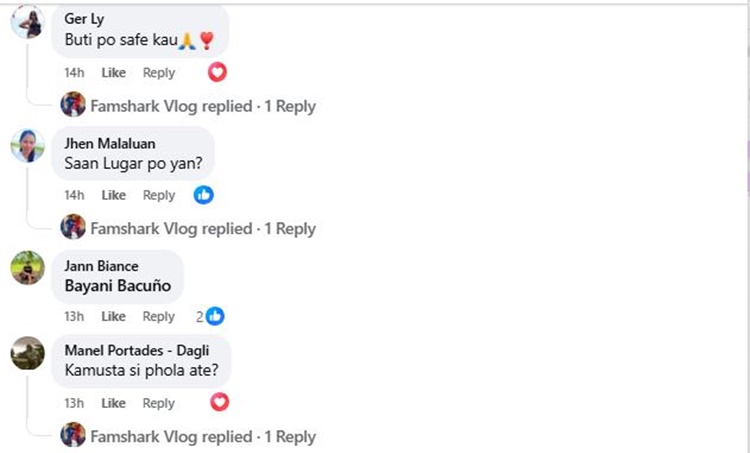Expand Famshark Vlog reply under Jhen Malaluan
The width and height of the screenshot is (750, 453).
pos(203,229)
